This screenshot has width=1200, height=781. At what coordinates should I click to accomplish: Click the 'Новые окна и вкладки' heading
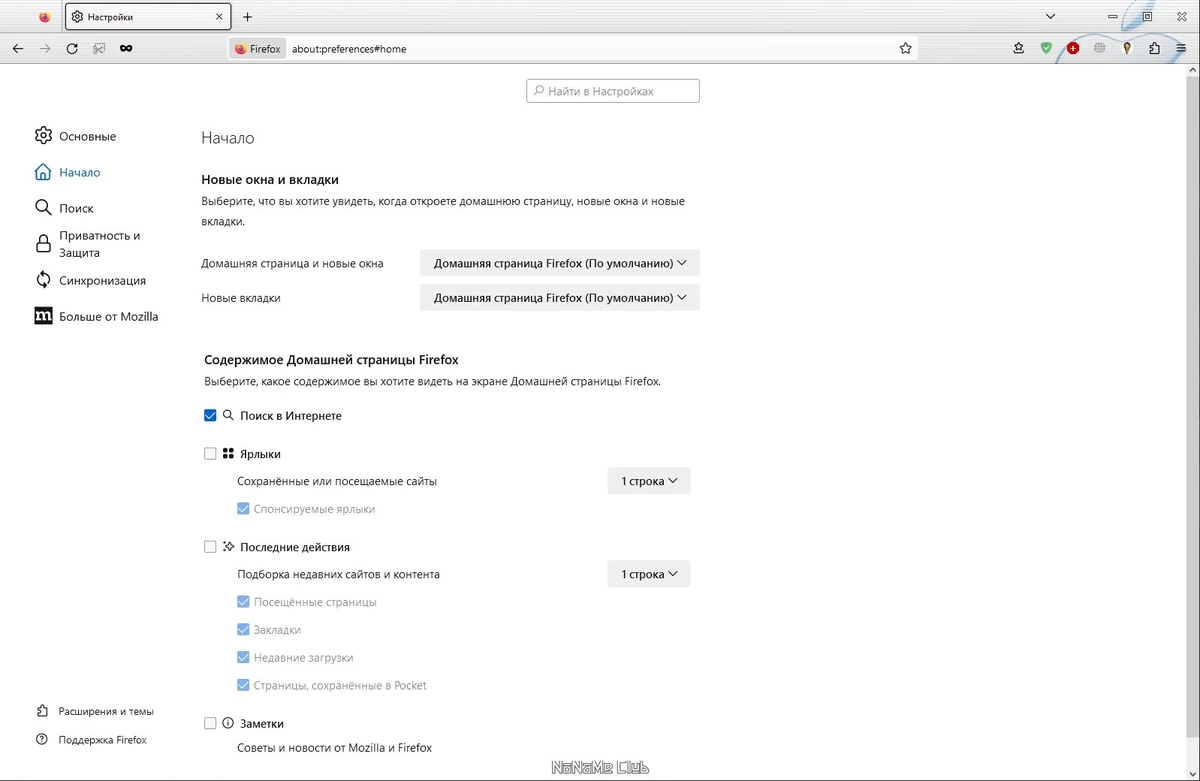[270, 180]
